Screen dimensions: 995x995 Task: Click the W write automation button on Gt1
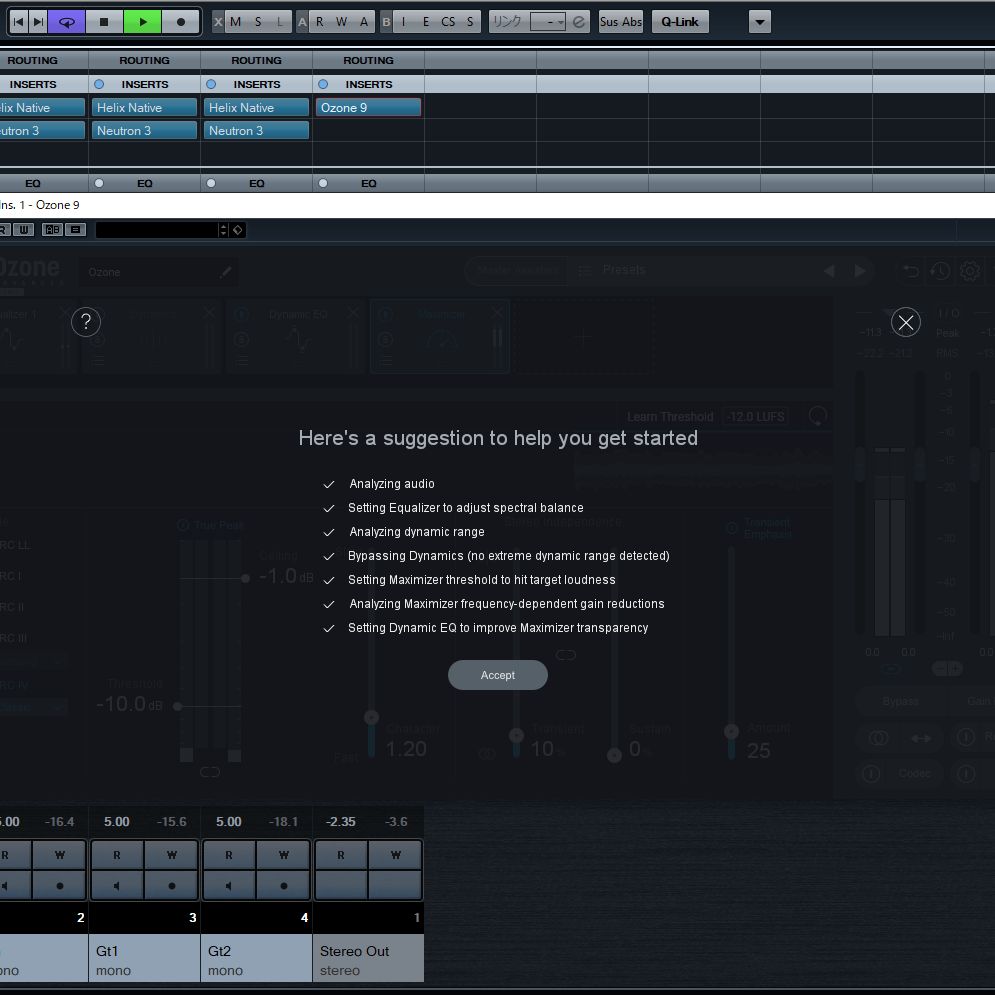point(171,855)
